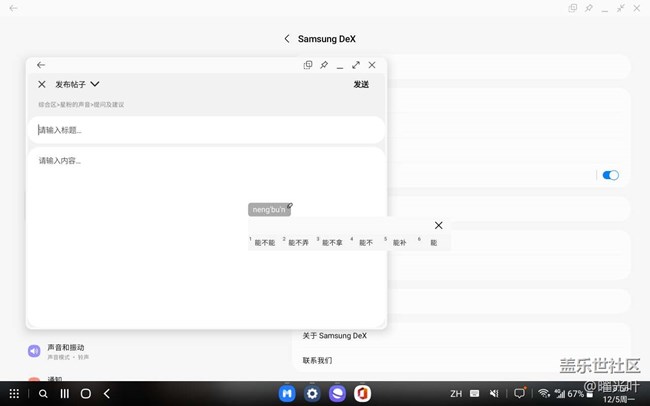
Task: Open 声音和振动 settings
Action: click(66, 349)
